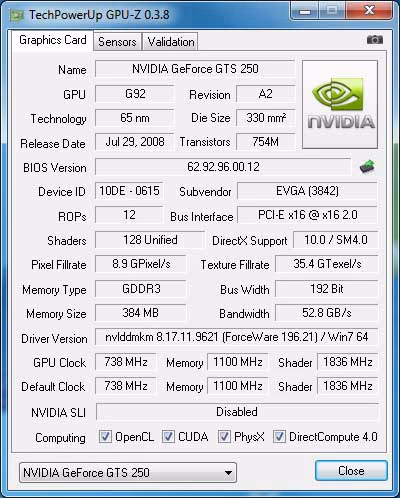Click the Transistors field 754M

click(266, 142)
